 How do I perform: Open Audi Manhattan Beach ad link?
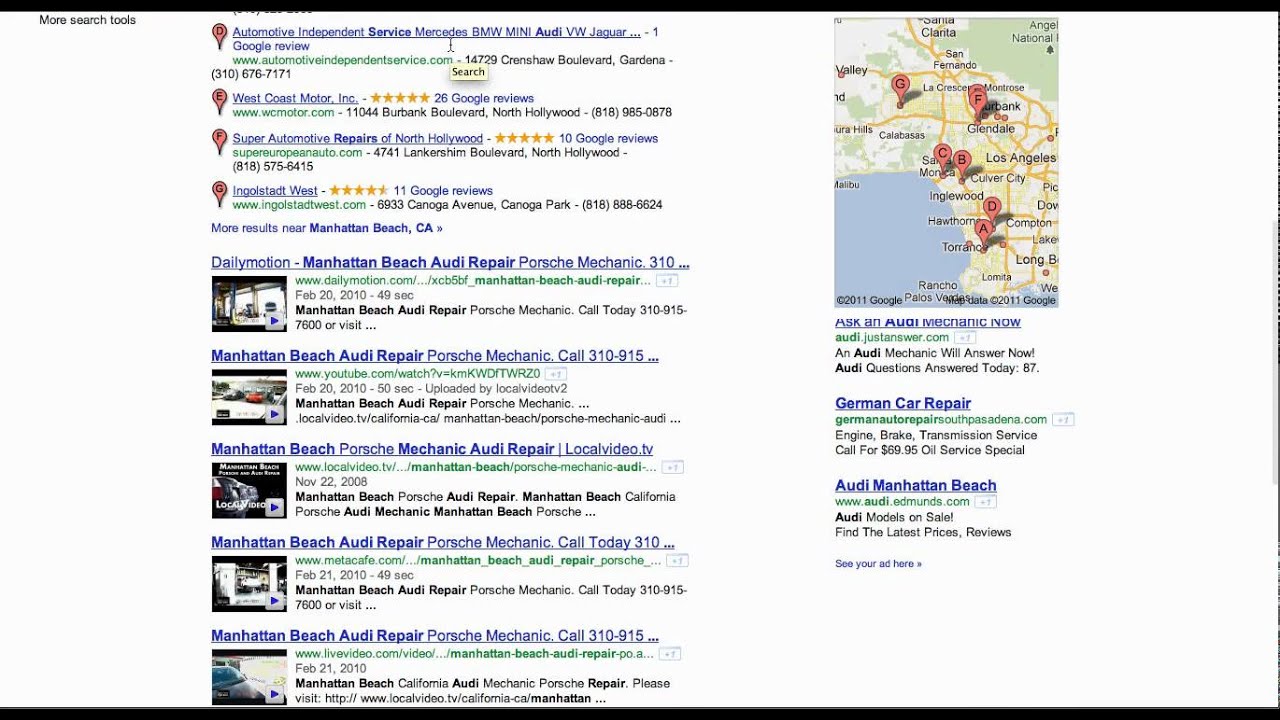tap(916, 485)
